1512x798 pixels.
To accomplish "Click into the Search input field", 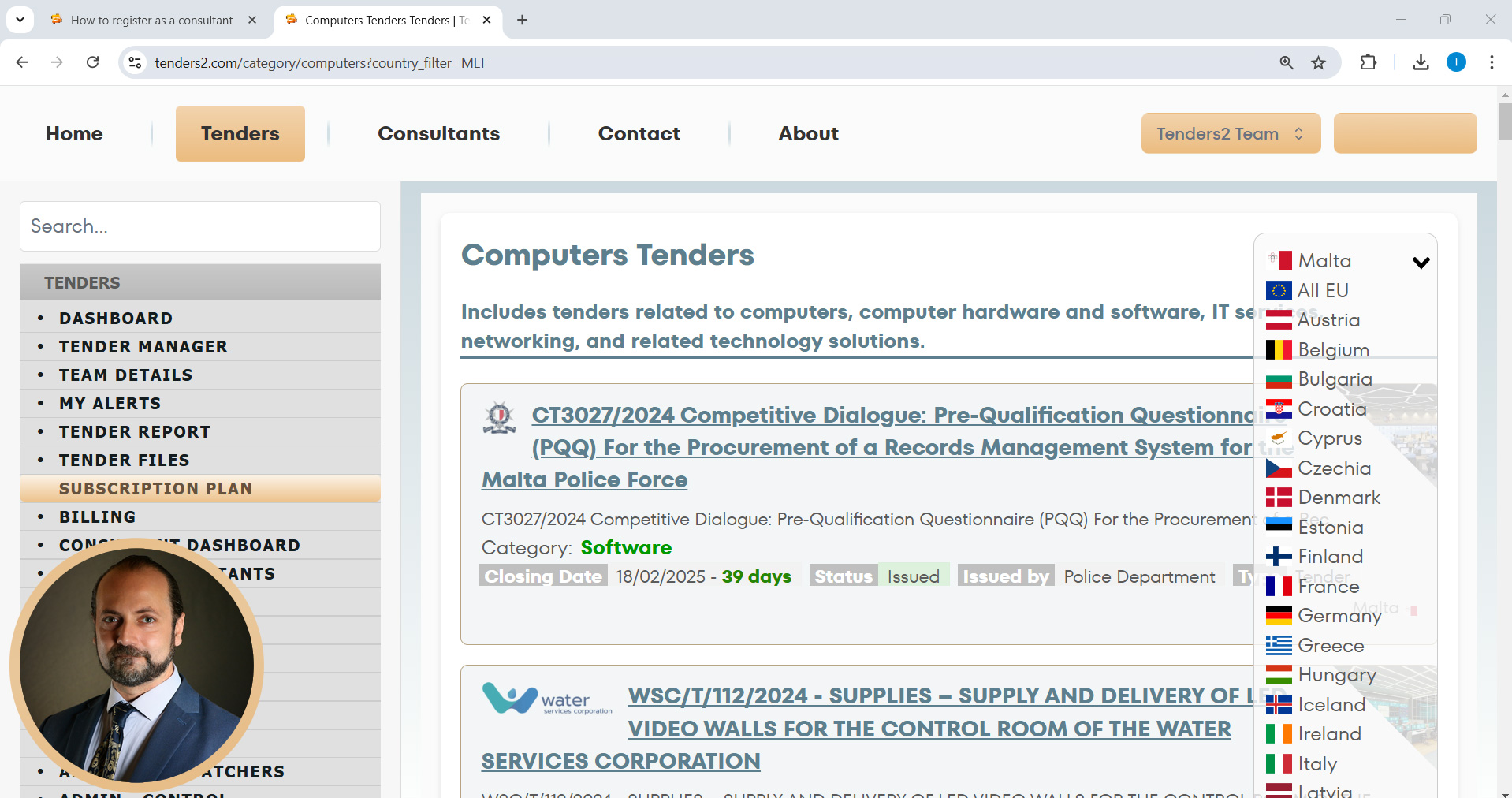I will tap(200, 226).
